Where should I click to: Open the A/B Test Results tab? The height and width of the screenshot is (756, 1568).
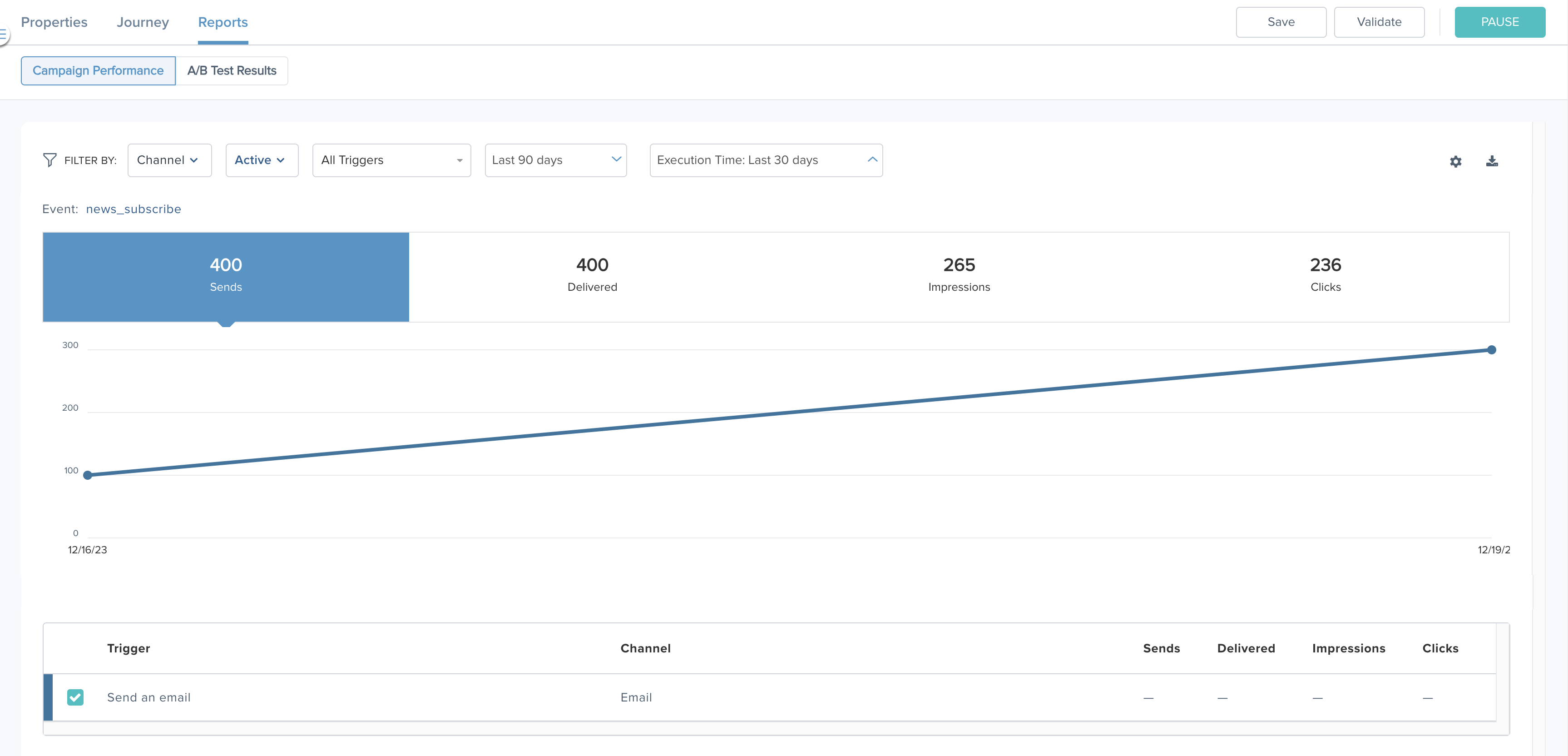click(x=232, y=71)
